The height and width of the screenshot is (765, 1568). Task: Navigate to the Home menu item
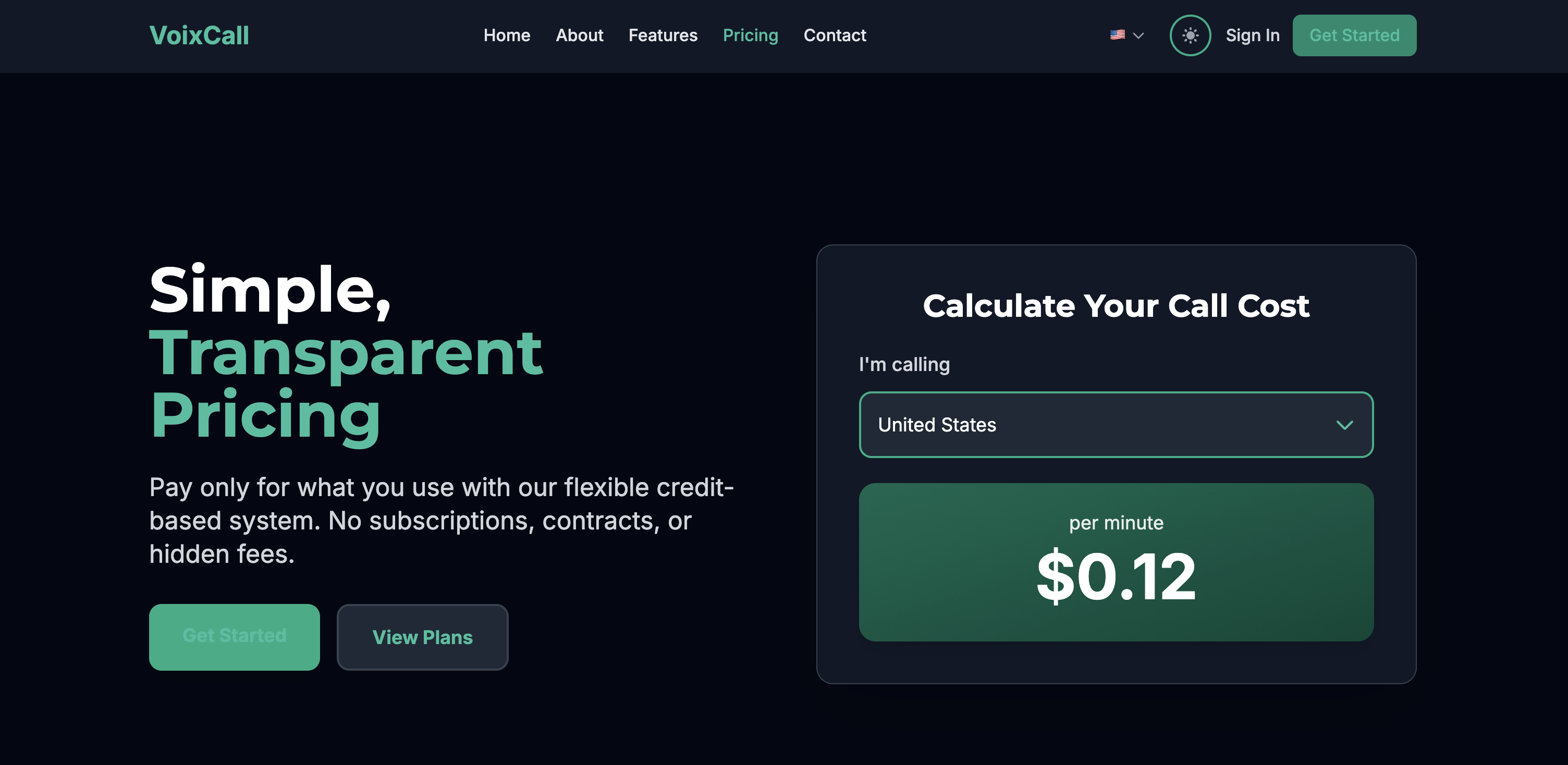pos(507,35)
